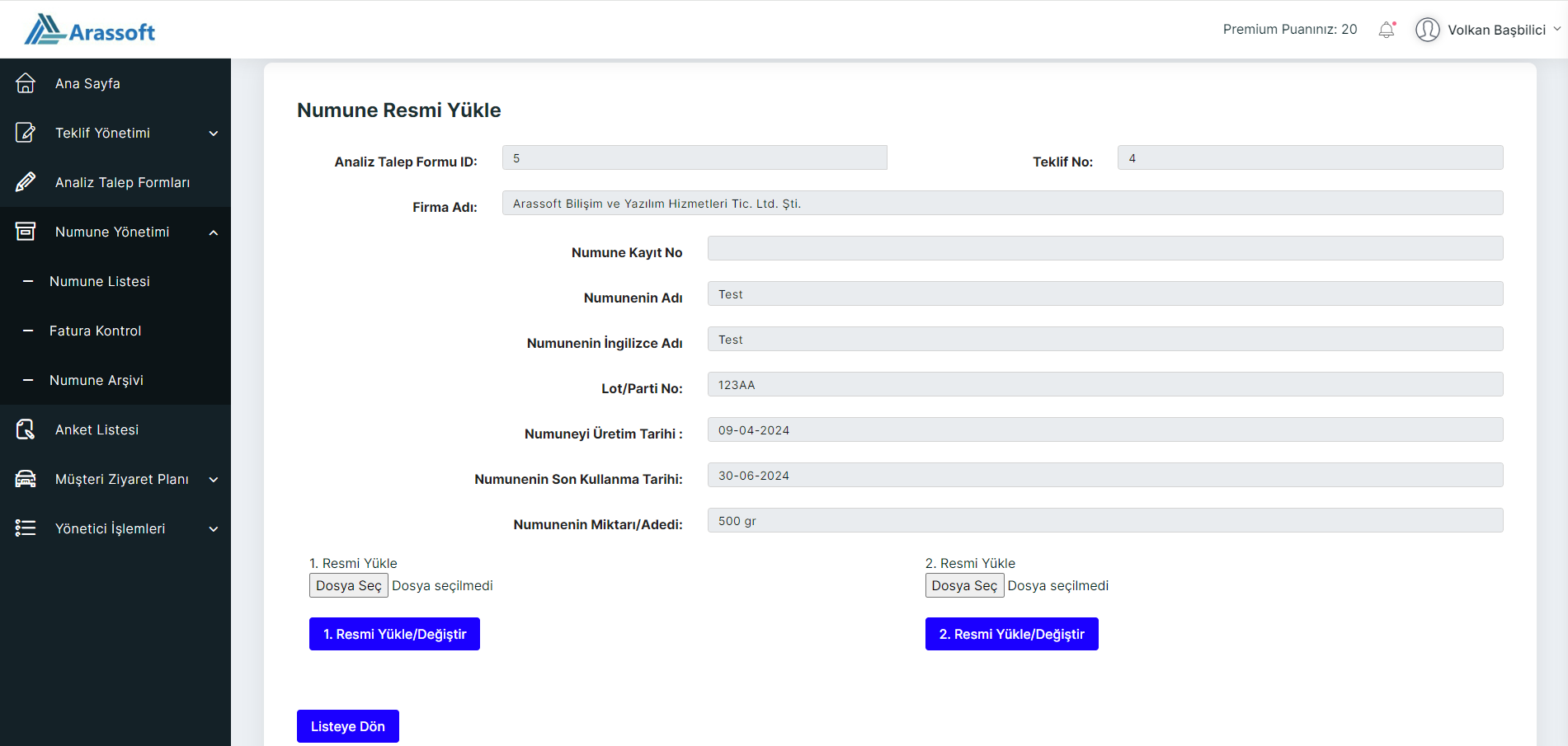
Task: Open Numune Listesi submenu item
Action: 100,281
